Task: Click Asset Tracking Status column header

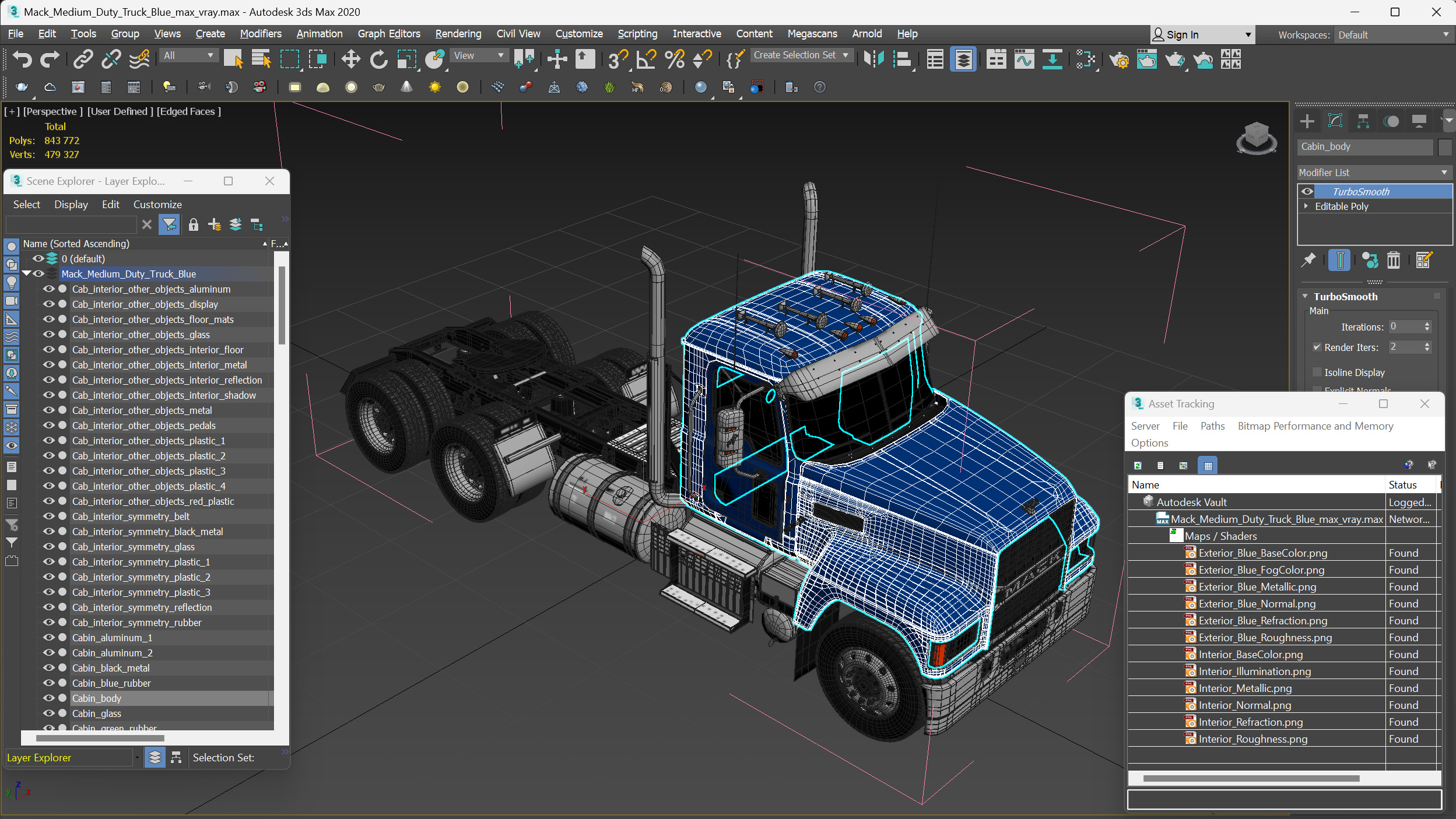Action: pyautogui.click(x=1411, y=484)
